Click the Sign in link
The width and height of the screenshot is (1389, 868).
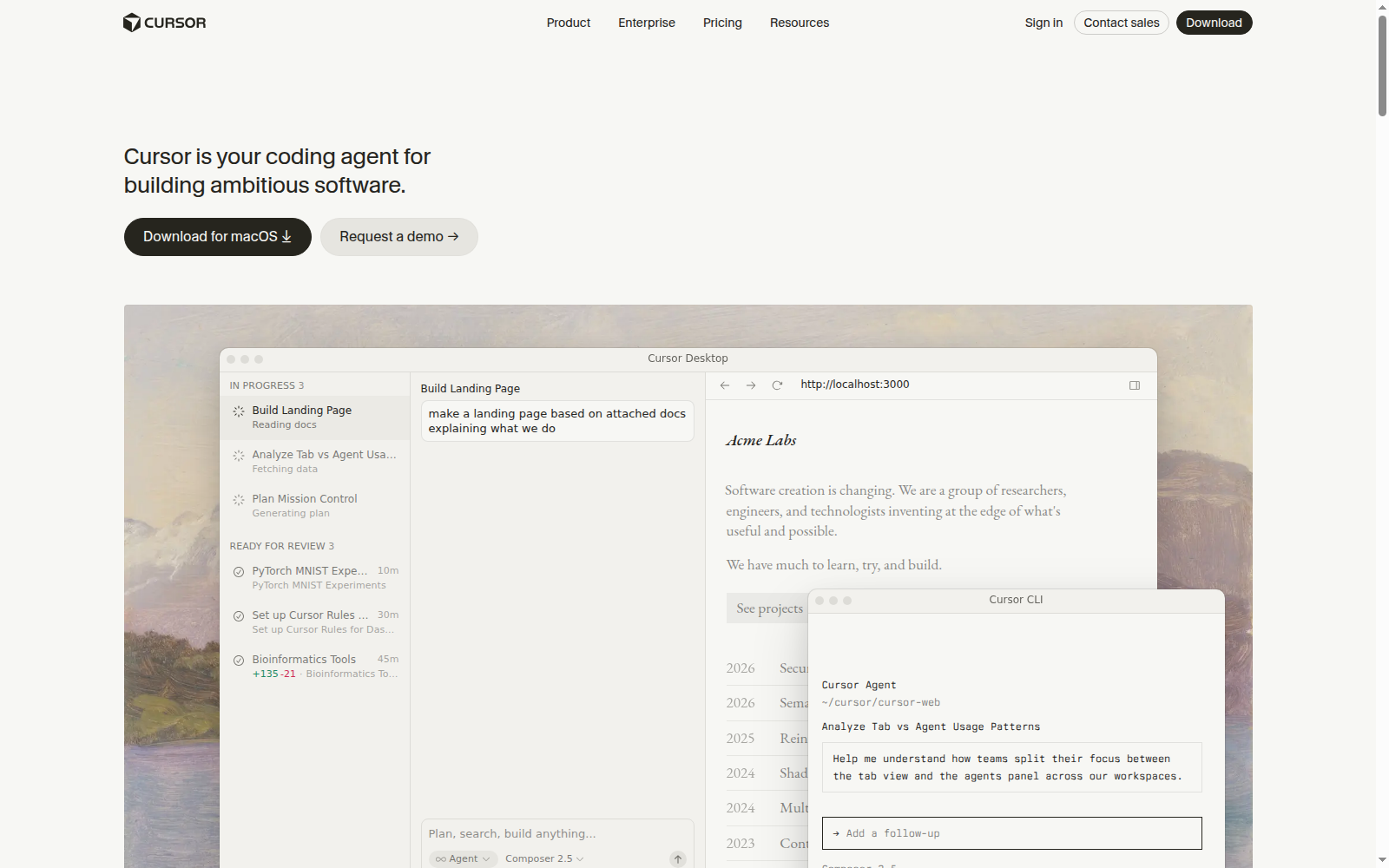1043,23
